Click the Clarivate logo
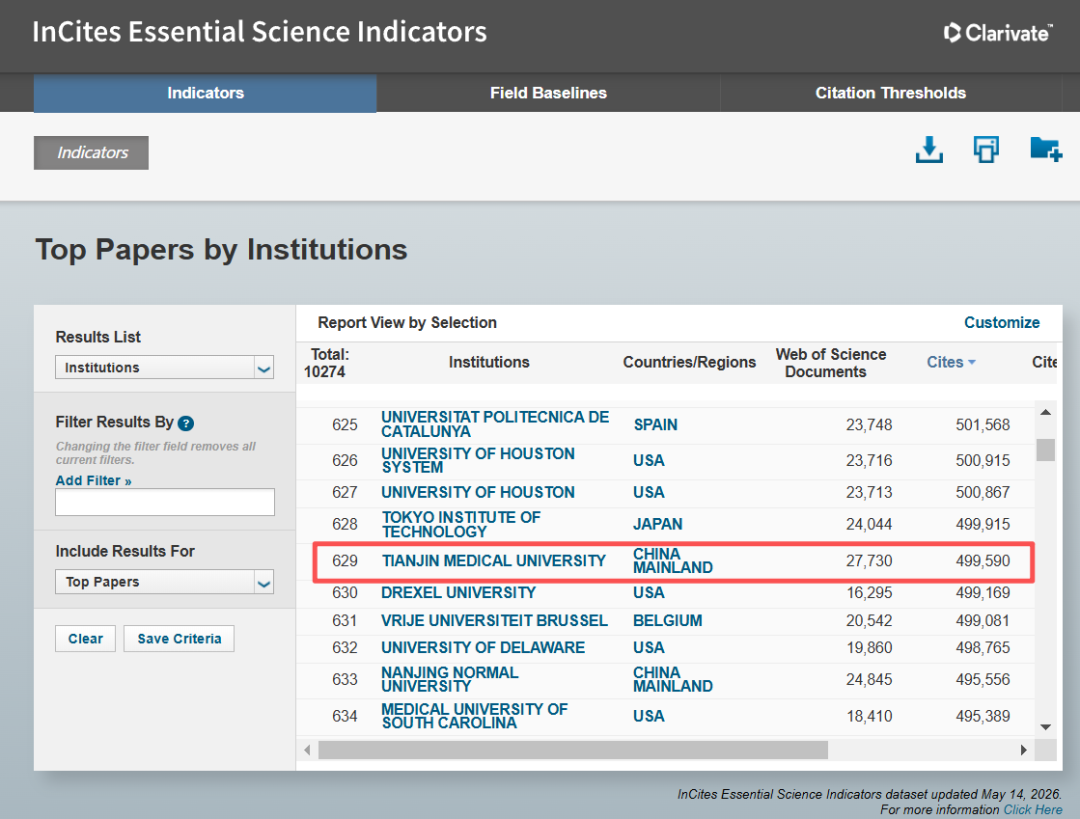Screen dimensions: 1080x819 (x=998, y=32)
